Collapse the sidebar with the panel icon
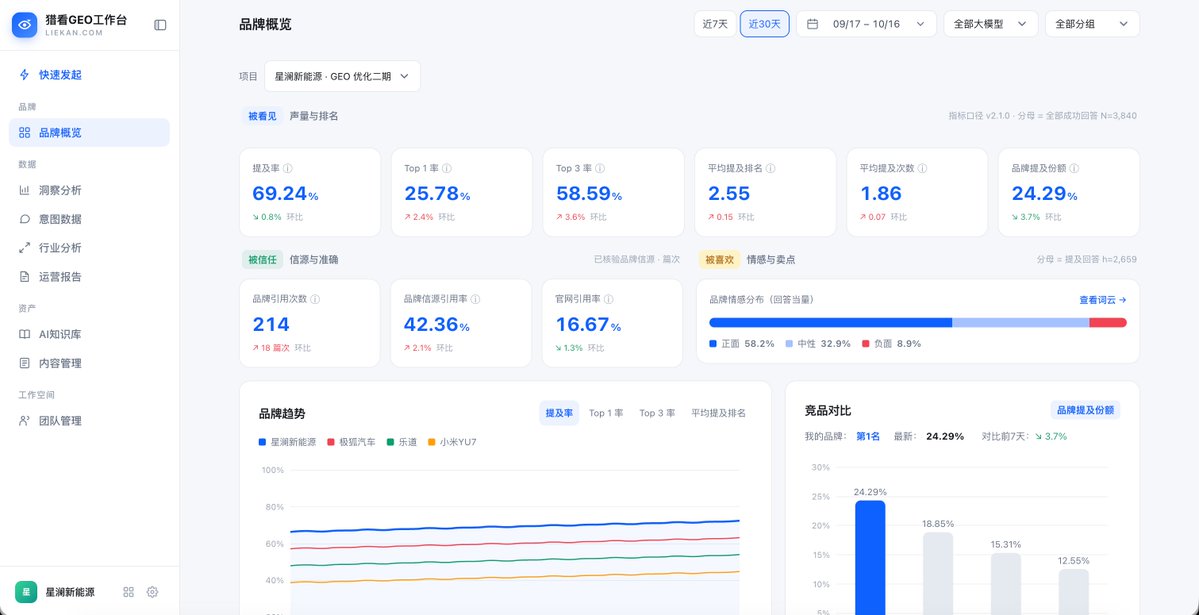The image size is (1199, 615). [x=160, y=25]
